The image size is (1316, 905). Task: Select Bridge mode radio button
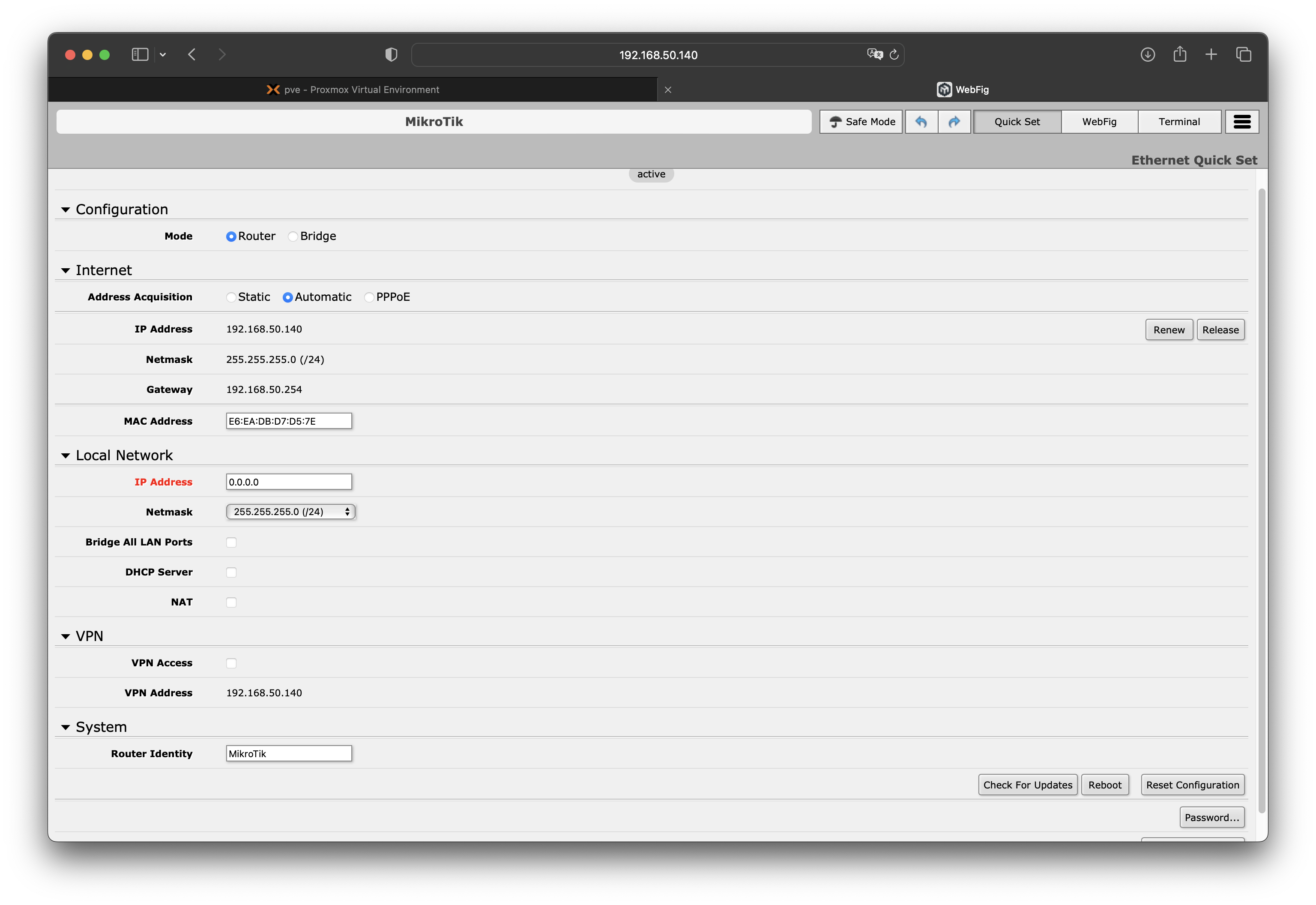(x=293, y=237)
